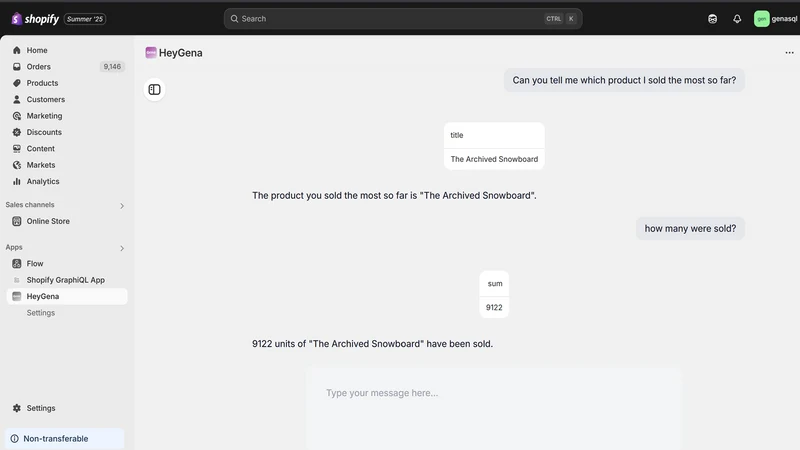Click the Flow app icon
The width and height of the screenshot is (800, 450).
[x=17, y=263]
